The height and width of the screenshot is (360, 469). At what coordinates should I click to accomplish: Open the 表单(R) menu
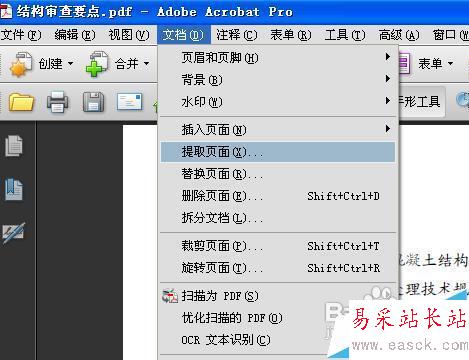291,35
